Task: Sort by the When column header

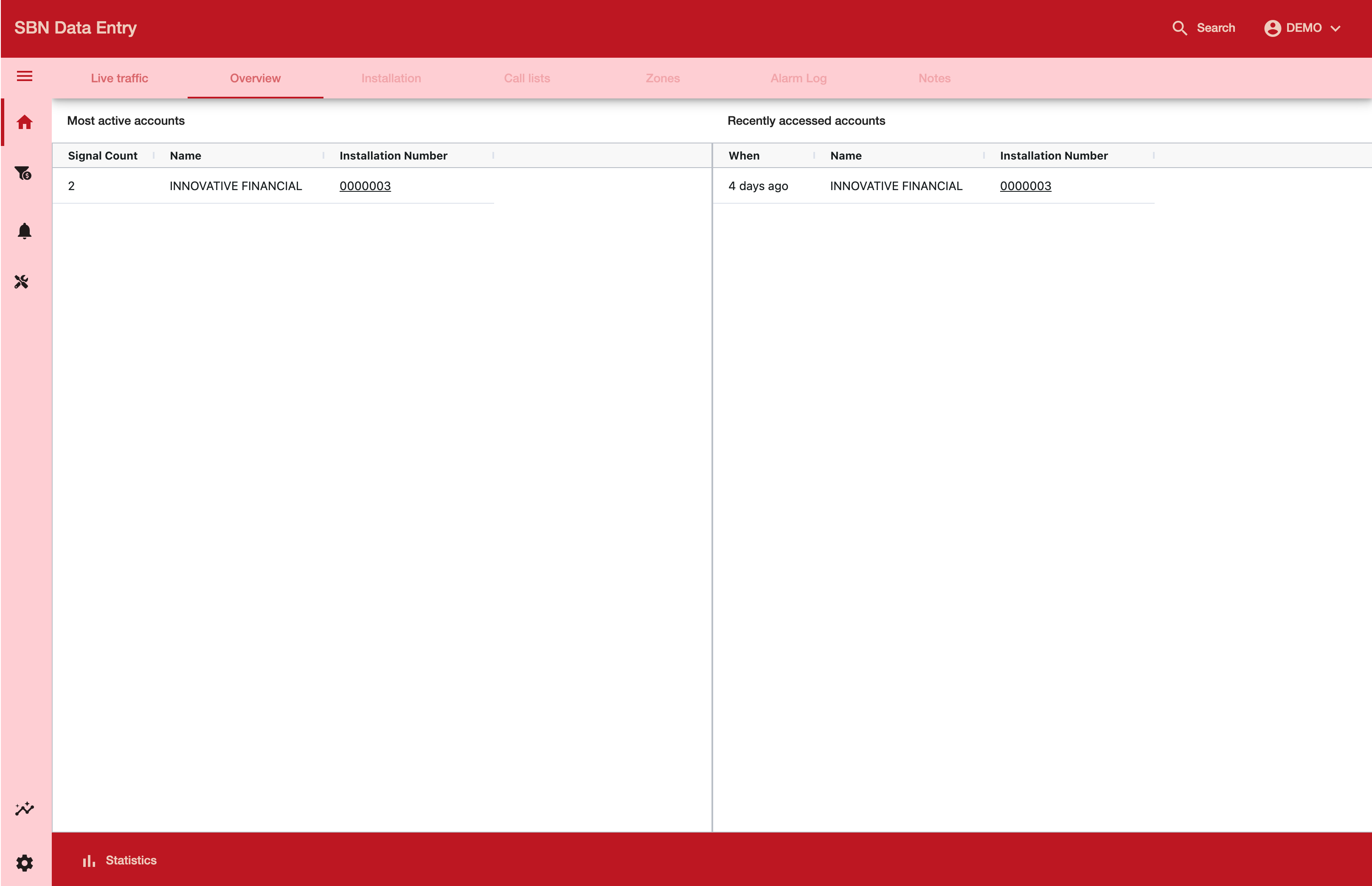Action: [744, 155]
